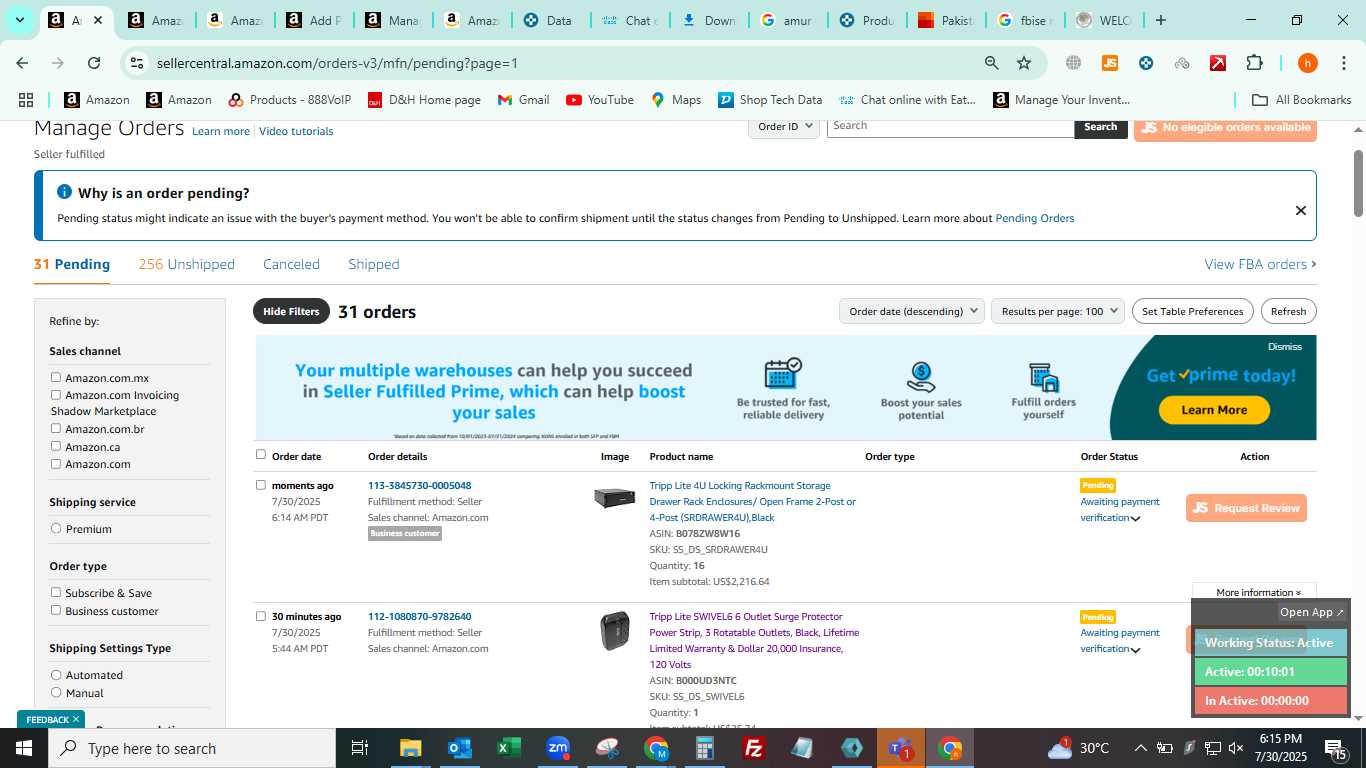Image resolution: width=1366 pixels, height=768 pixels.
Task: Open Outlook from the taskbar
Action: tap(459, 748)
